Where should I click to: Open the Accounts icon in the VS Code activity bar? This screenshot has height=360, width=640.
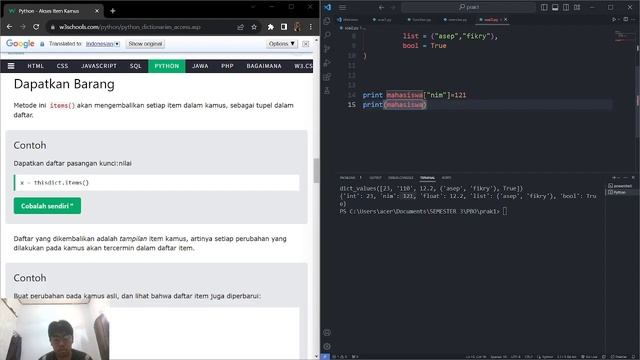tap(327, 333)
